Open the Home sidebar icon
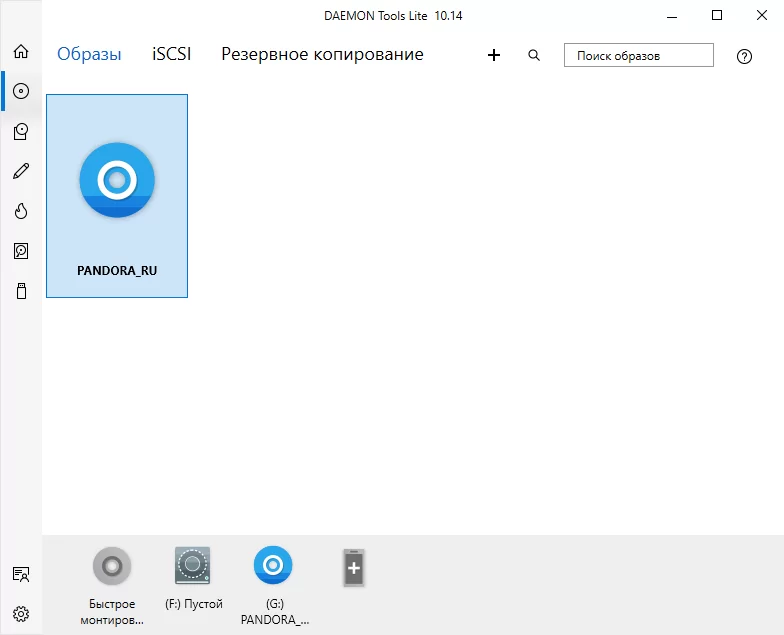The image size is (784, 635). (x=21, y=51)
